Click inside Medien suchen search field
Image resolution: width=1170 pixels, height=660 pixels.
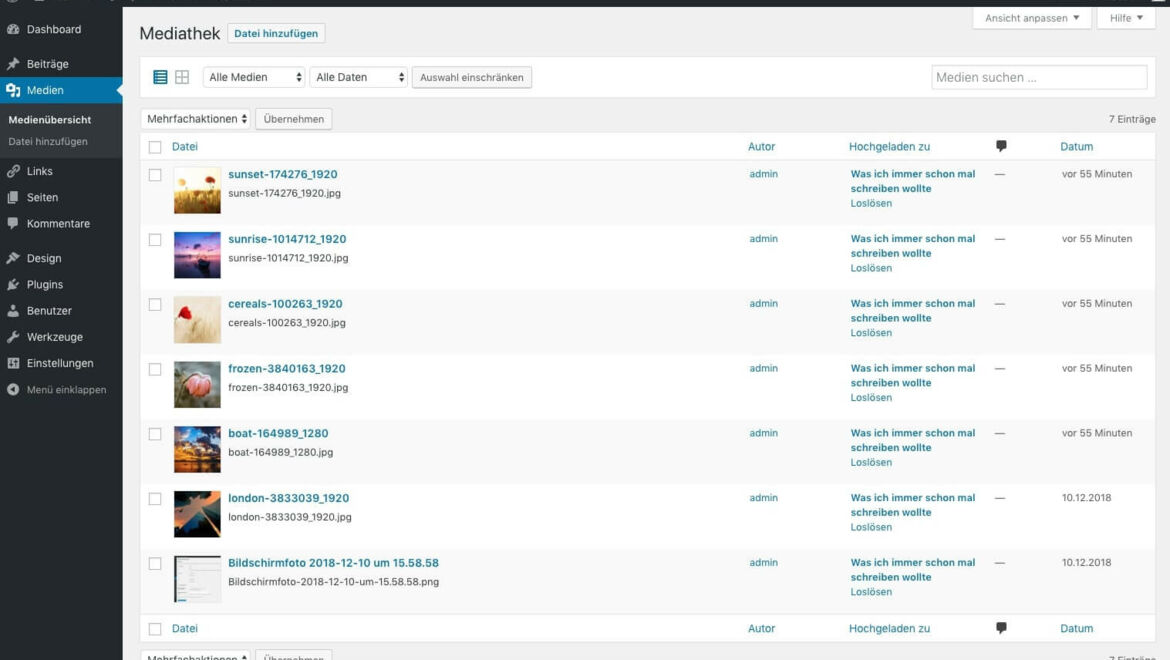tap(1039, 77)
